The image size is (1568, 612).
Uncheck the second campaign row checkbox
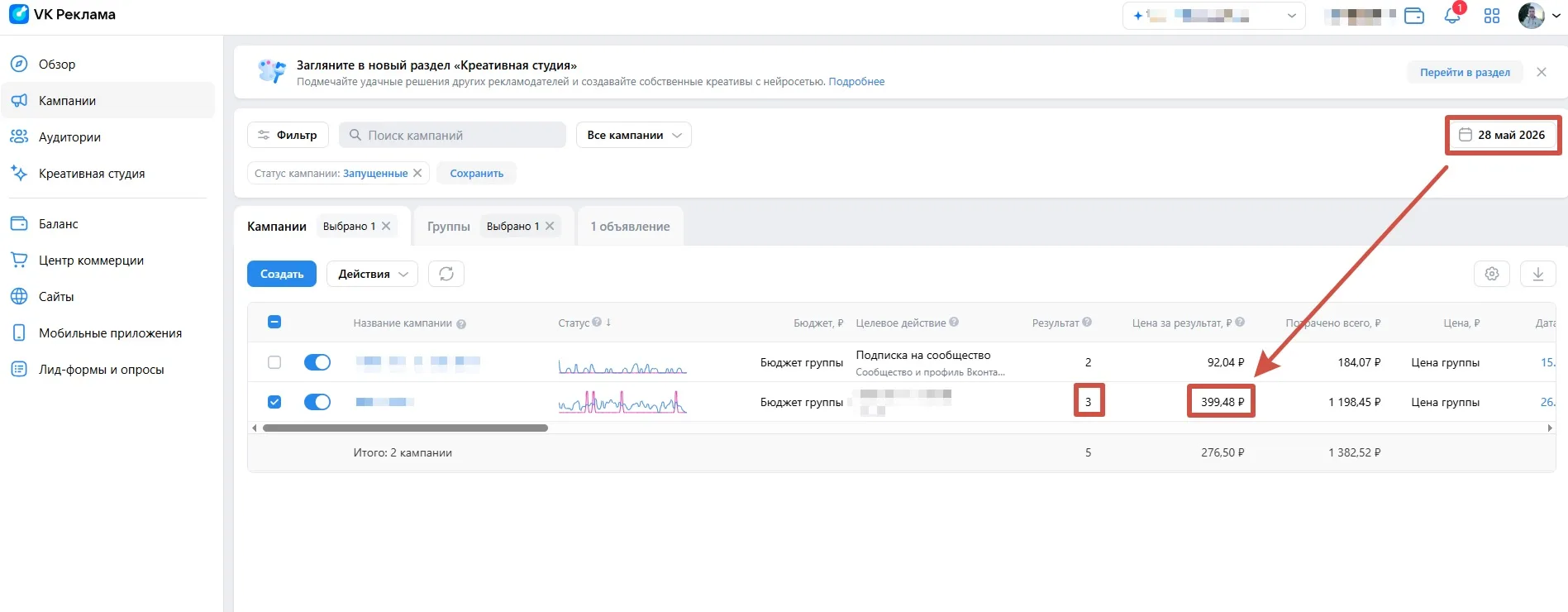[x=274, y=402]
